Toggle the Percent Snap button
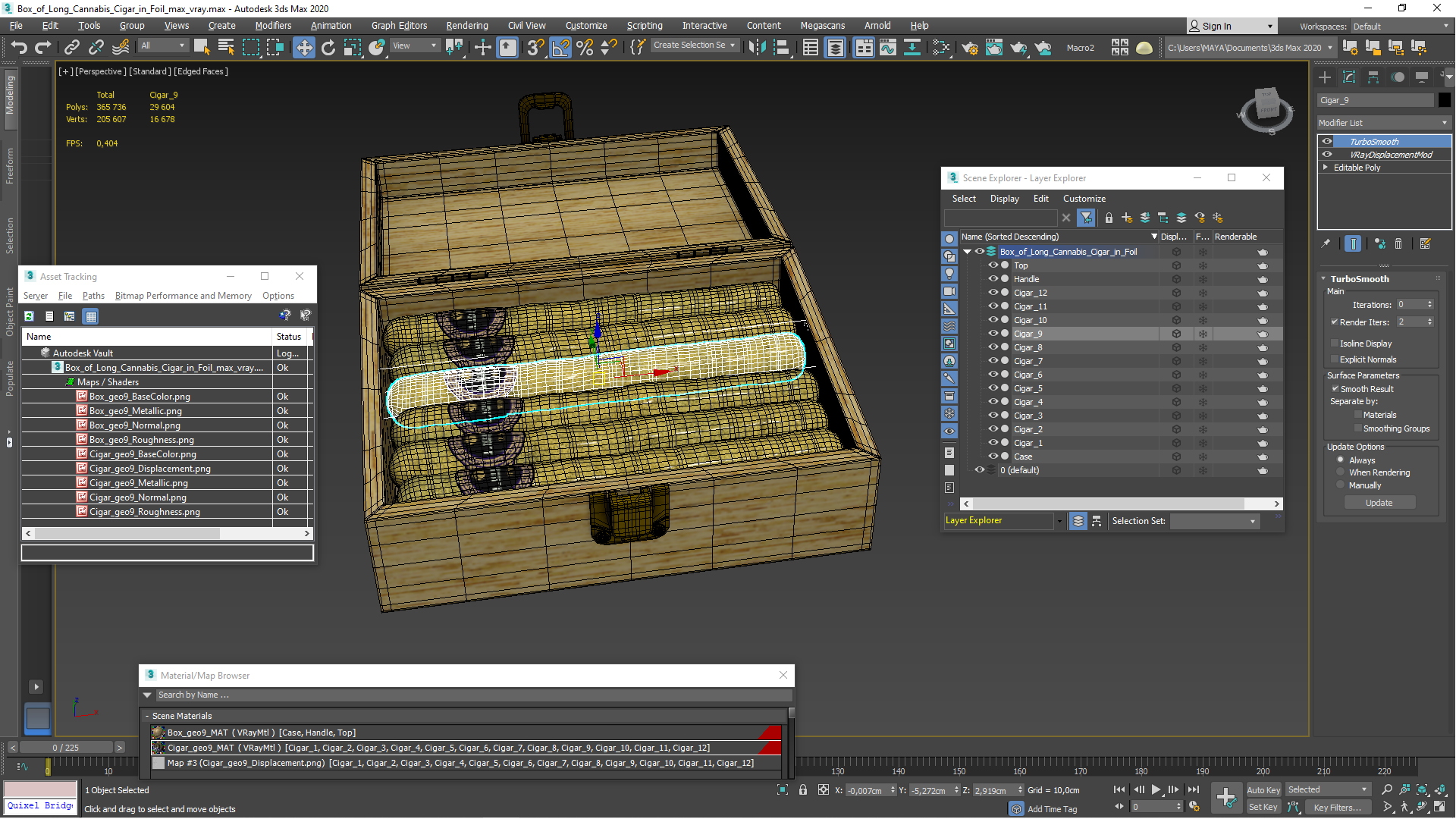1456x819 pixels. click(x=585, y=47)
